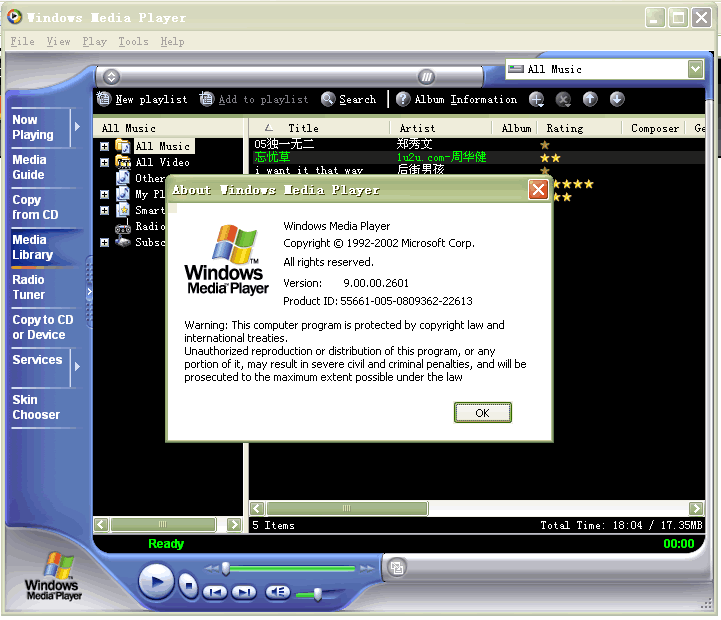721x620 pixels.
Task: Open Album Information panel
Action: 403,99
